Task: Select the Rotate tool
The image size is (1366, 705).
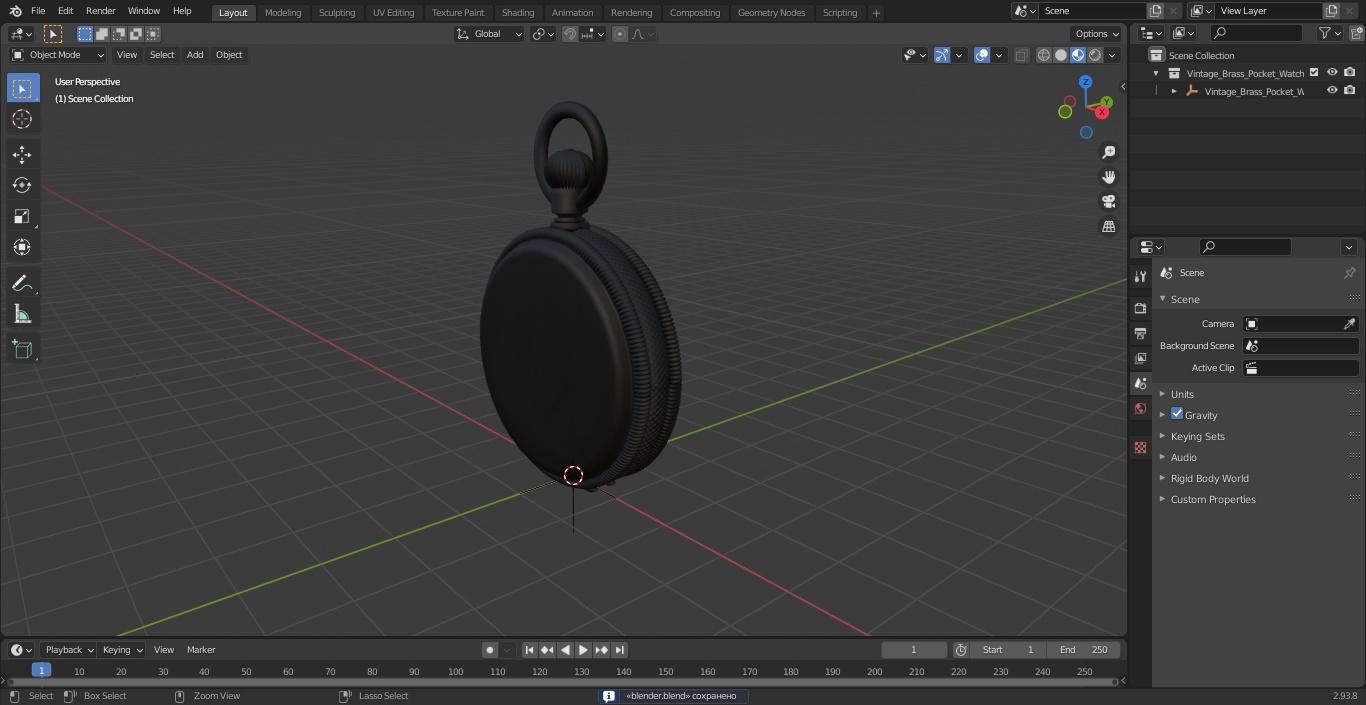Action: (x=22, y=185)
